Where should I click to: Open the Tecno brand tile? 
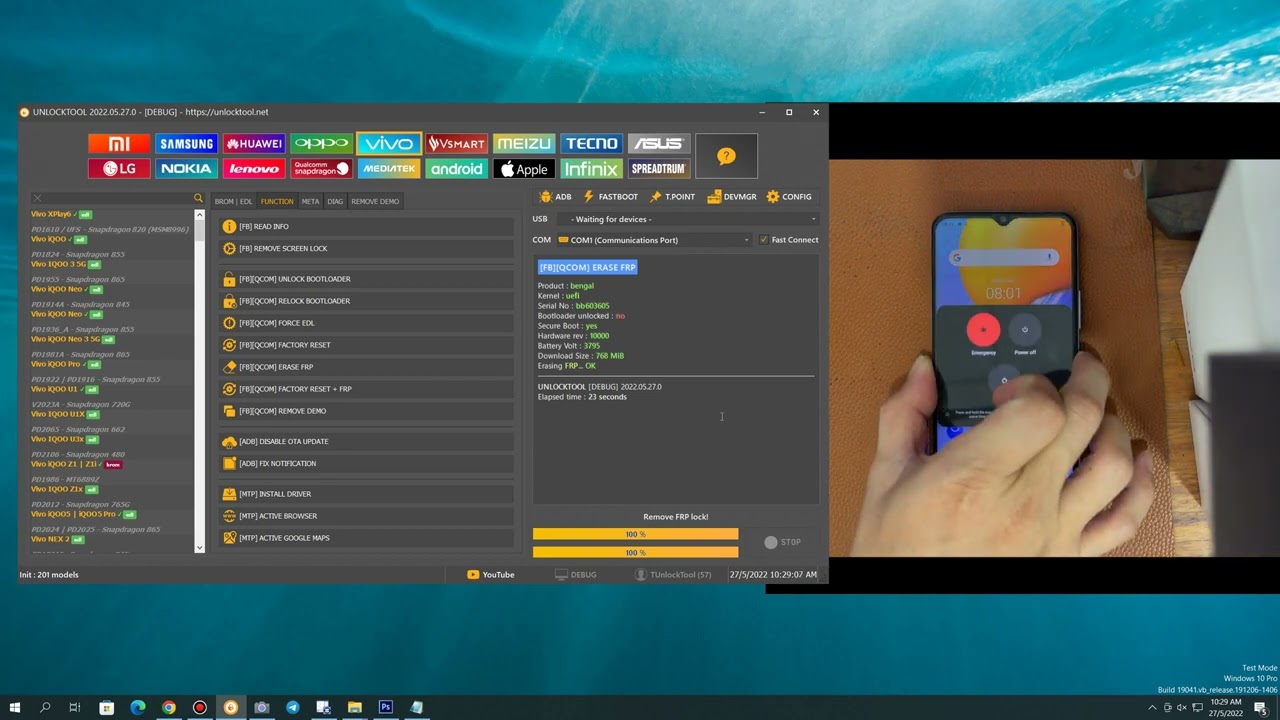click(x=591, y=144)
